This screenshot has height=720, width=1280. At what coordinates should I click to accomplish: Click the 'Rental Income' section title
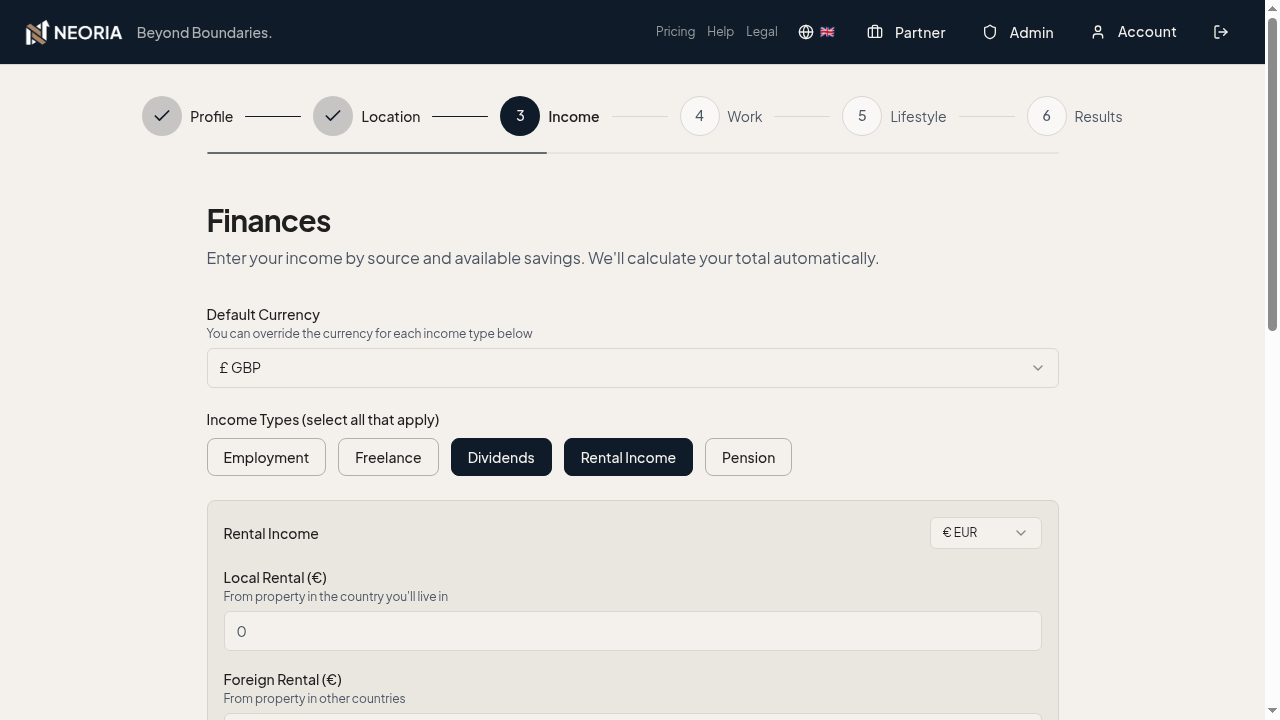(x=271, y=534)
